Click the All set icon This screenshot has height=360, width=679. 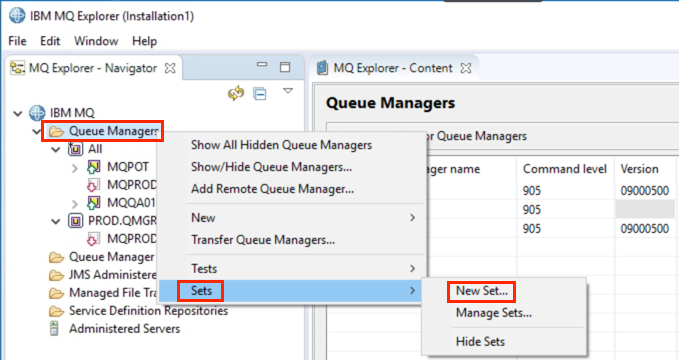click(75, 149)
